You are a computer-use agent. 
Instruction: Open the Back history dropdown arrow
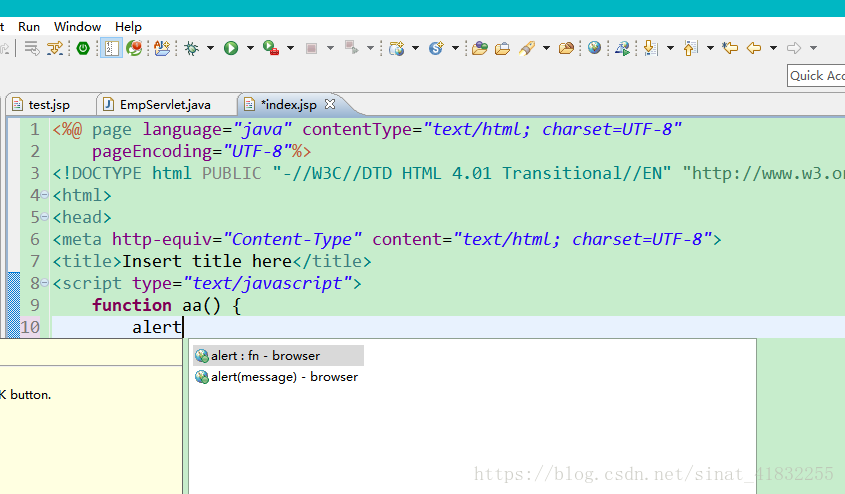tap(773, 48)
